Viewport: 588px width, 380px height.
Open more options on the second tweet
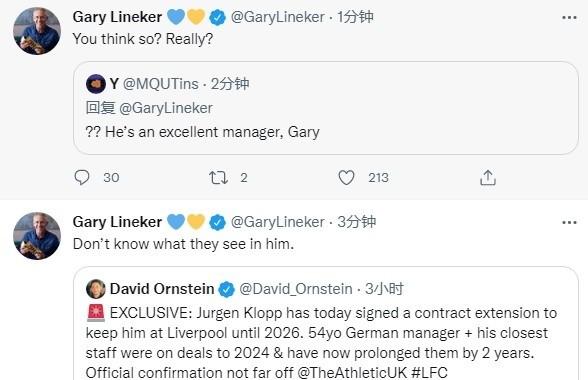pyautogui.click(x=569, y=223)
